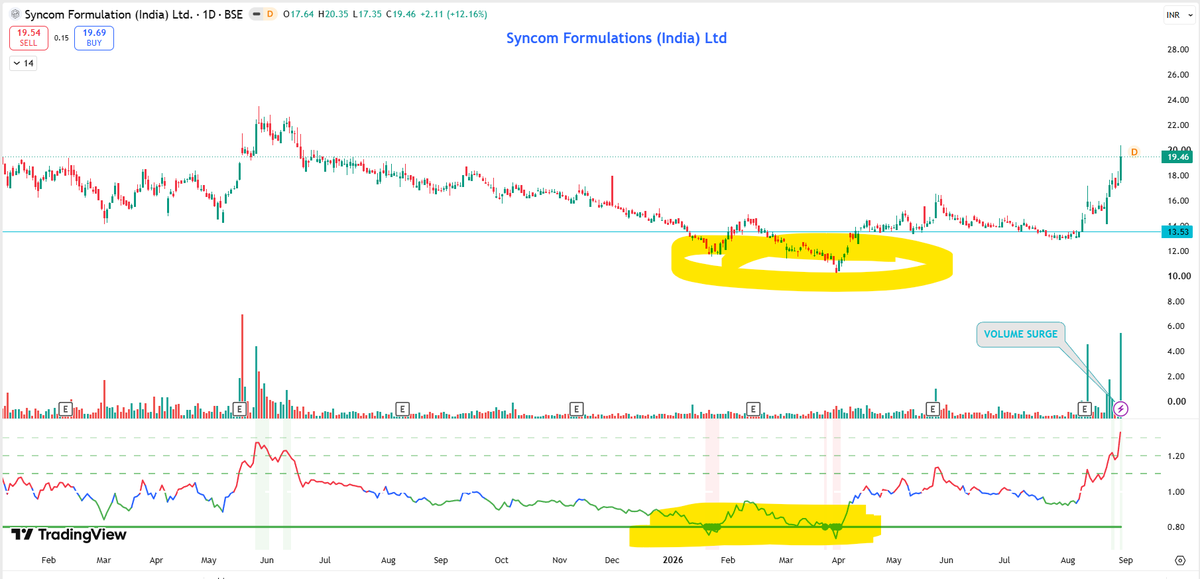
Task: Click the Syncom symbol logo icon
Action: tap(14, 15)
